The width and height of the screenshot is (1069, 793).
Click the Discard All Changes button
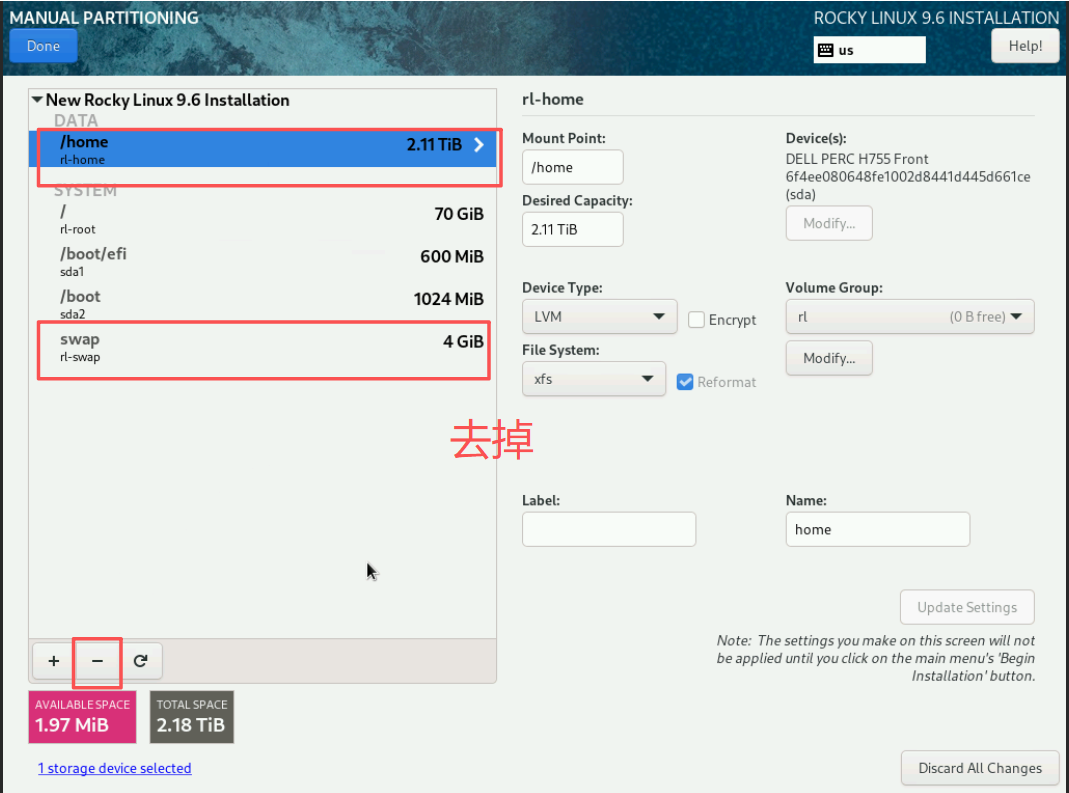(x=979, y=768)
